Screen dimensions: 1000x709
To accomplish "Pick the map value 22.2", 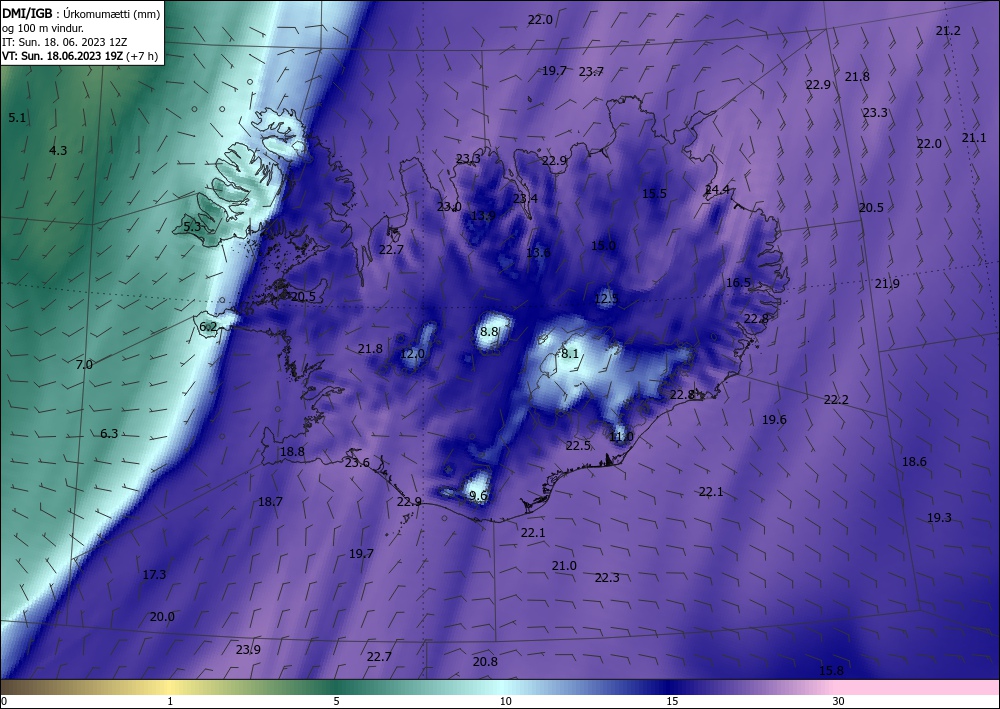I will point(836,400).
